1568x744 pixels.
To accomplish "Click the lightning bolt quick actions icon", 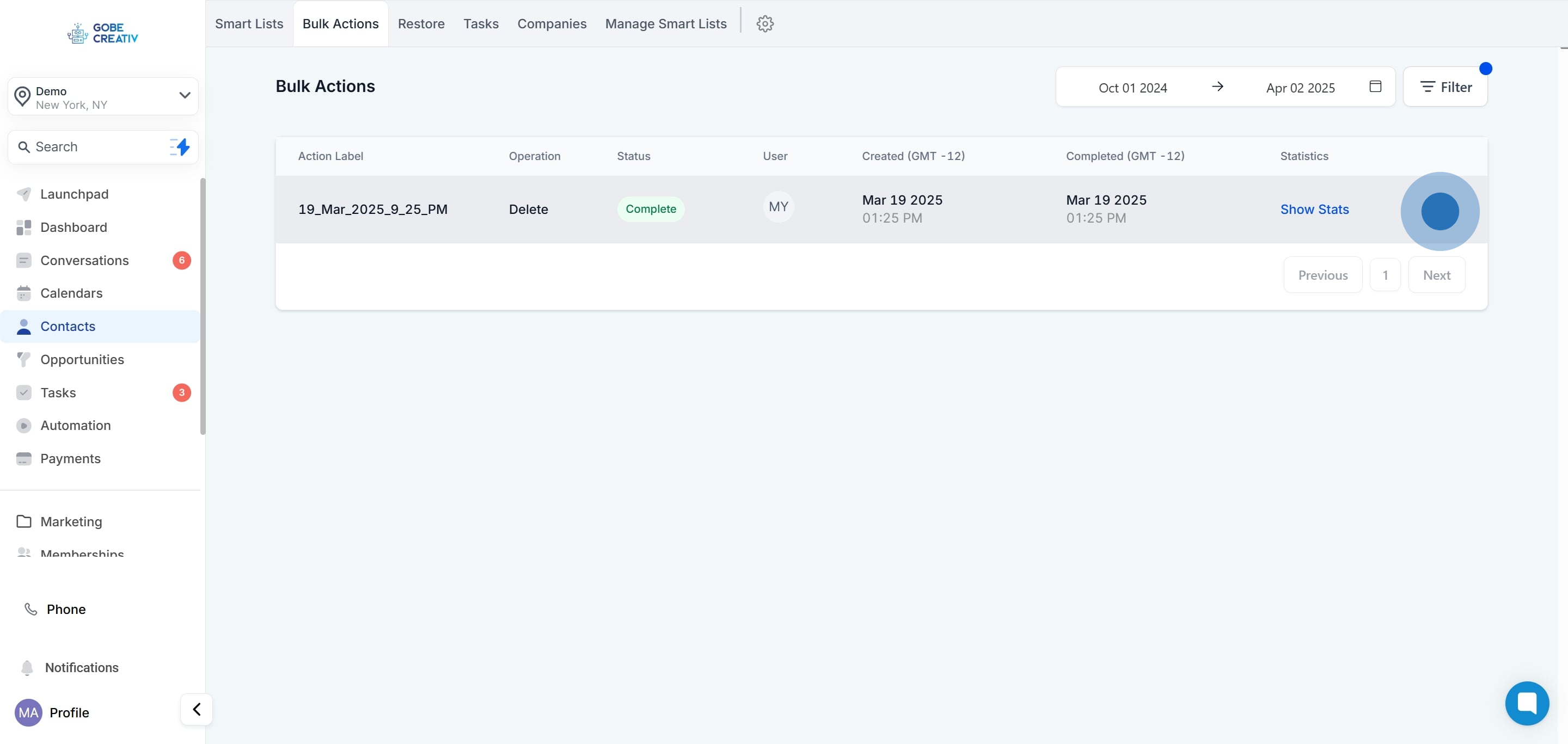I will click(180, 146).
